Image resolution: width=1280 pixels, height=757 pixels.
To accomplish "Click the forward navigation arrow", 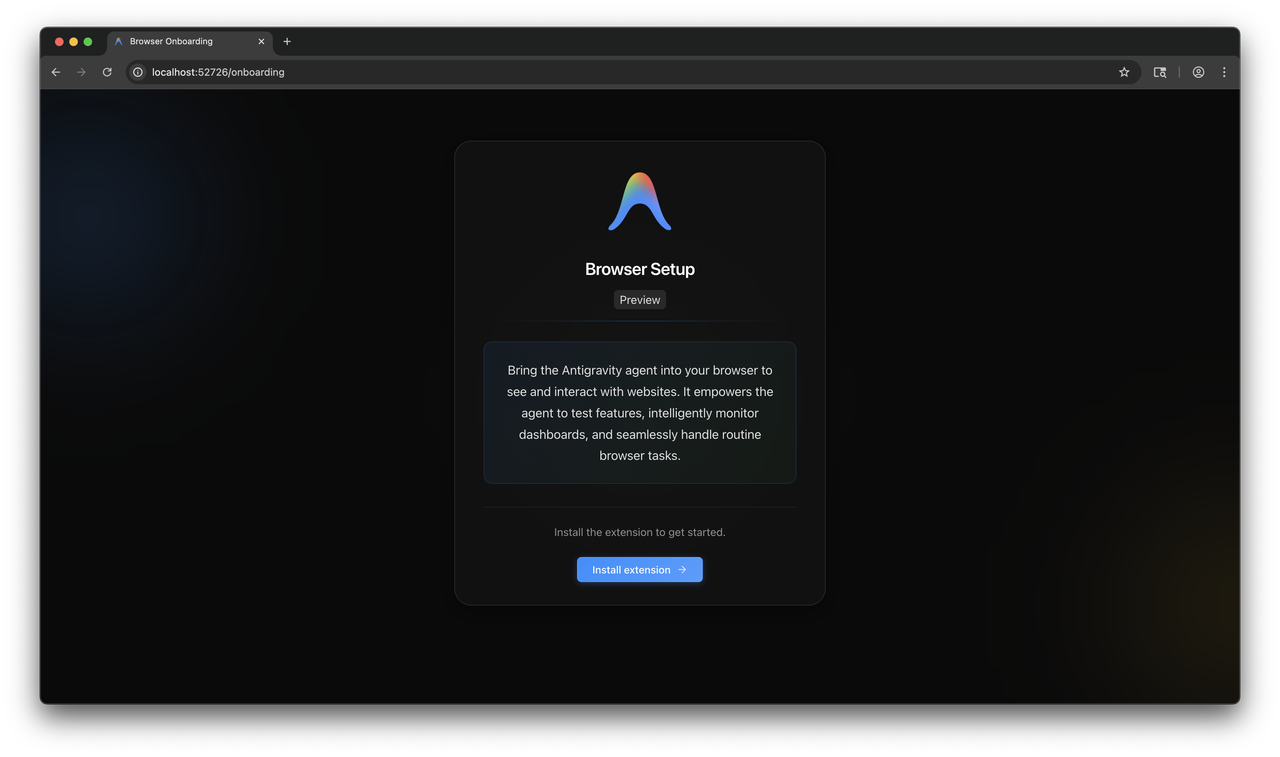I will (81, 72).
